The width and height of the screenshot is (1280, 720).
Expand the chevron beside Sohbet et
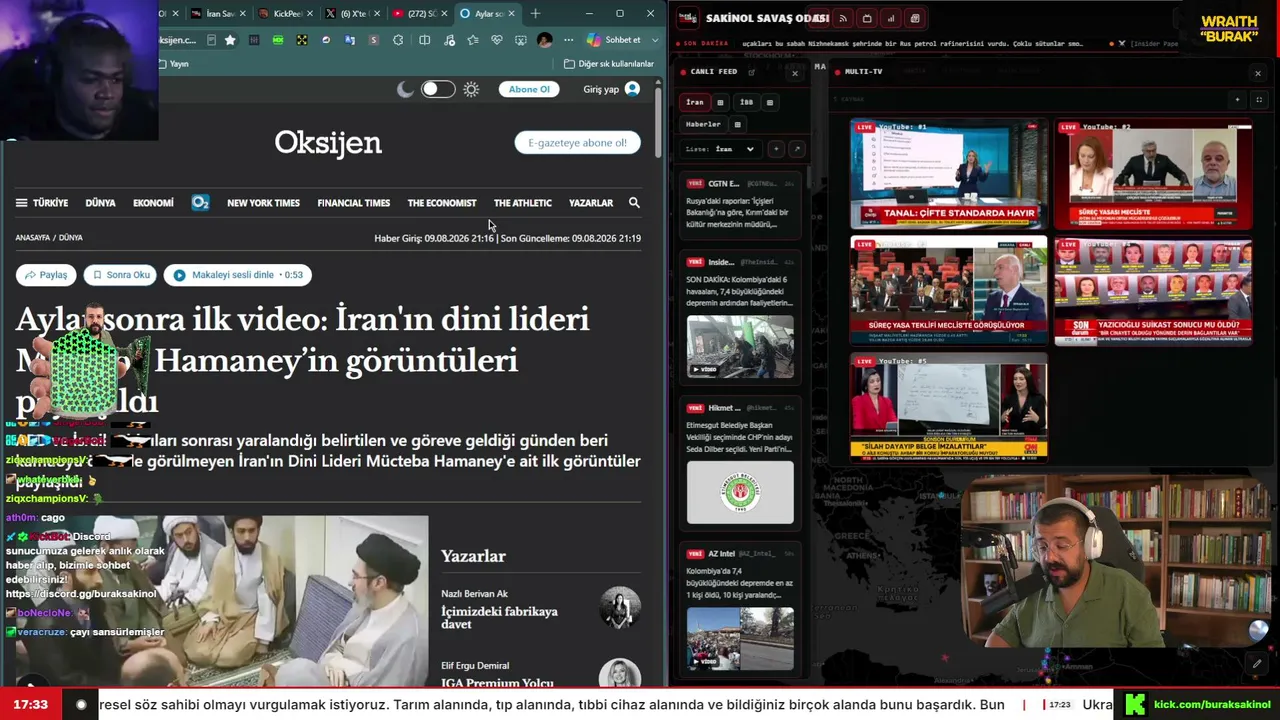pos(655,40)
